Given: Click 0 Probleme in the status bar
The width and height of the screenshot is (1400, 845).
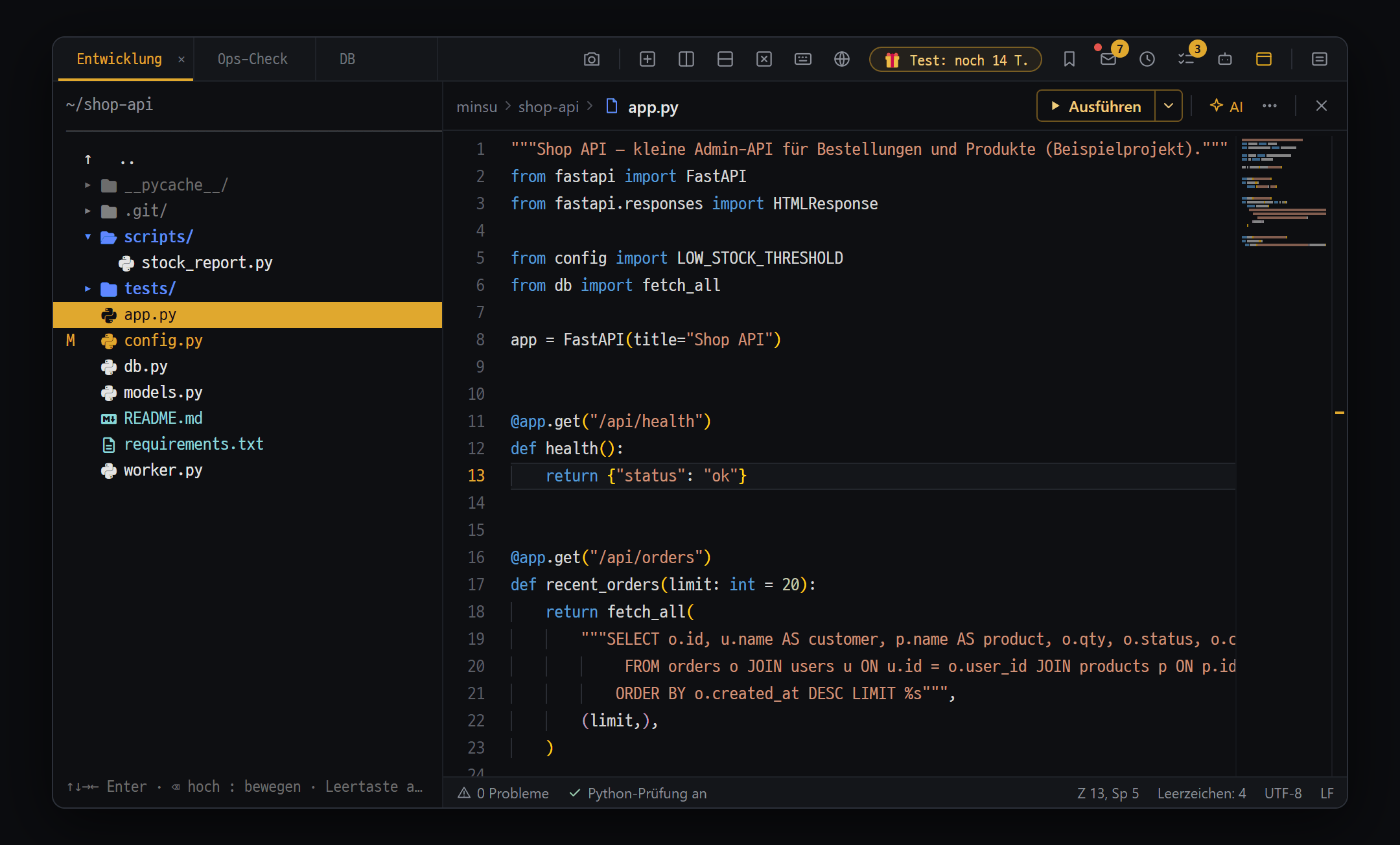Looking at the screenshot, I should pos(503,793).
